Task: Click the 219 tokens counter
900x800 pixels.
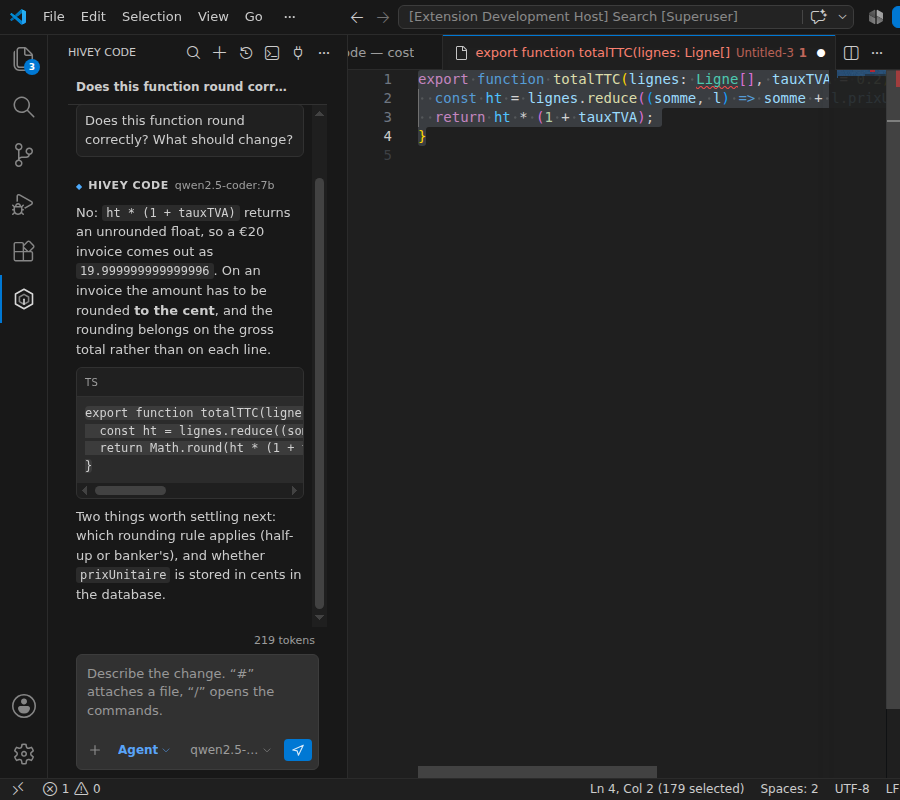Action: coord(285,640)
